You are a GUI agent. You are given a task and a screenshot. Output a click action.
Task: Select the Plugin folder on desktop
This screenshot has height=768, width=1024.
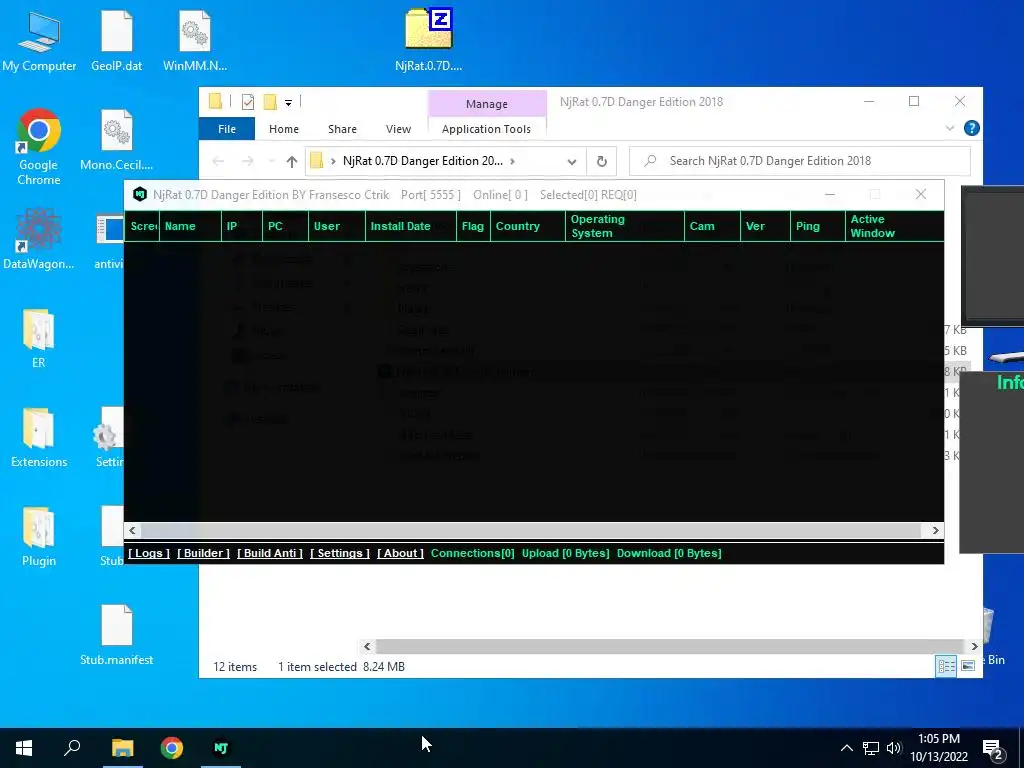pyautogui.click(x=39, y=537)
